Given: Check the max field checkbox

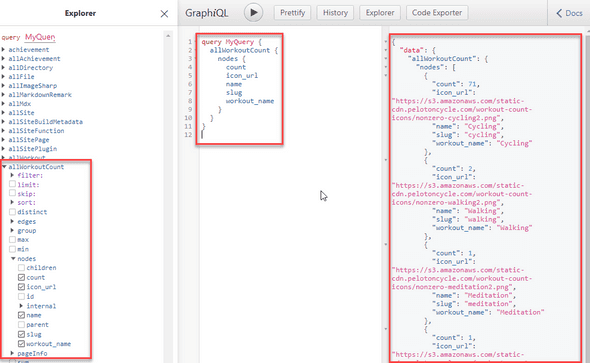Looking at the screenshot, I should coord(12,240).
